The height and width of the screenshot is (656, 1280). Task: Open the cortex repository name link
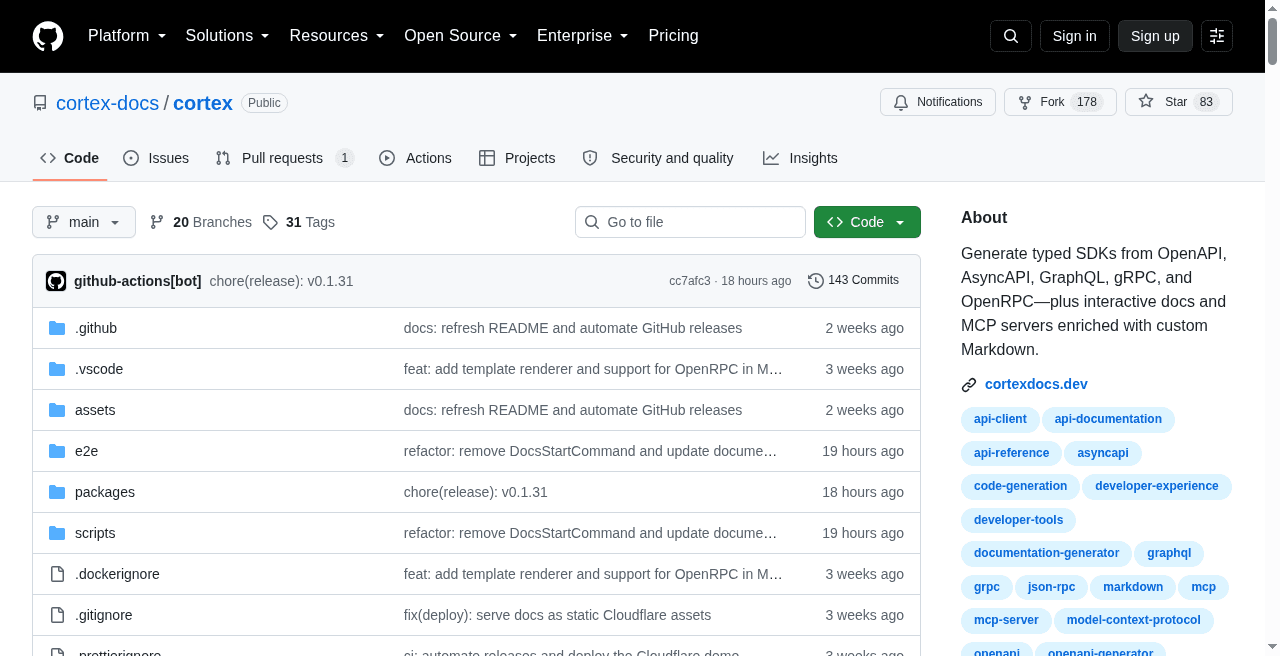pos(203,103)
